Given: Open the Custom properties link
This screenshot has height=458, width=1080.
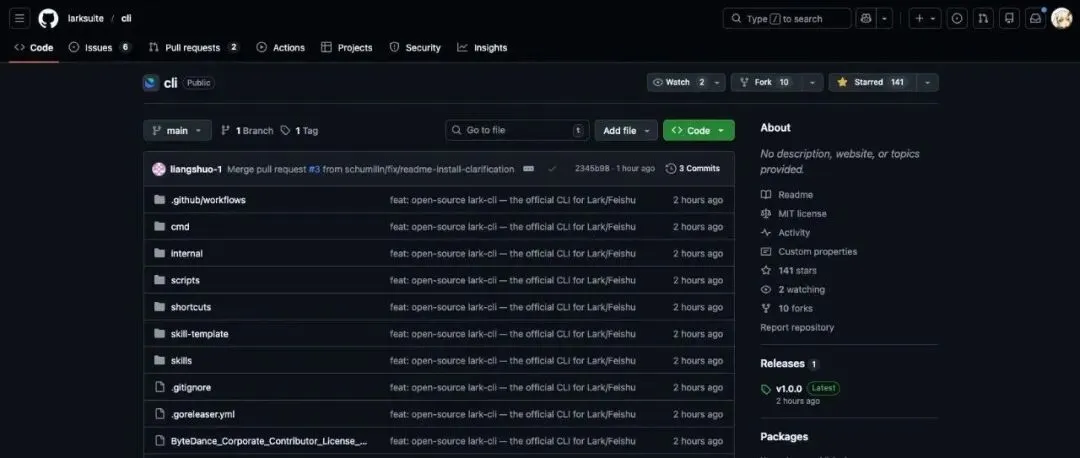Looking at the screenshot, I should coord(809,252).
